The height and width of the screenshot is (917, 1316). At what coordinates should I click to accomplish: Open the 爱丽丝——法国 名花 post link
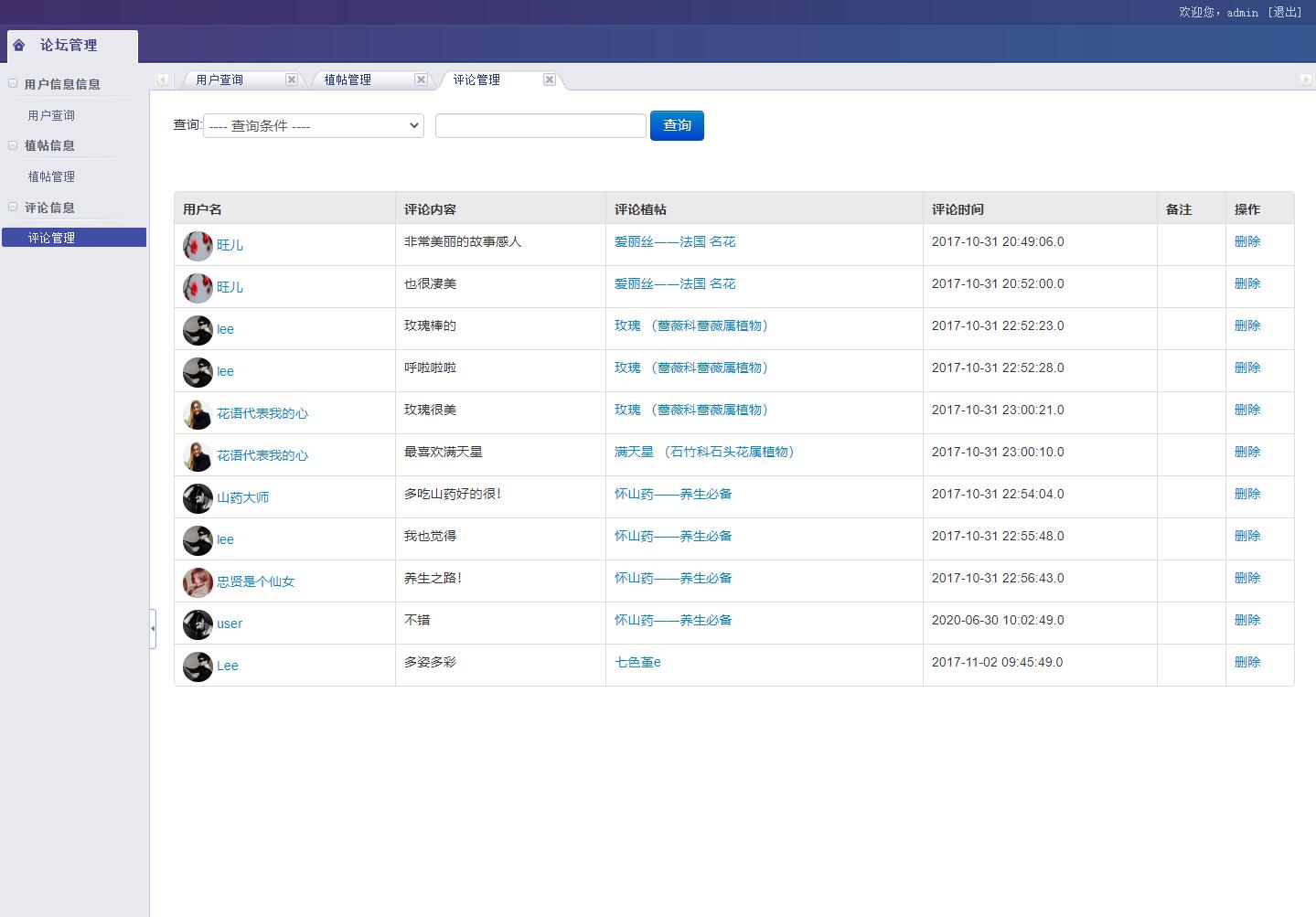(675, 241)
